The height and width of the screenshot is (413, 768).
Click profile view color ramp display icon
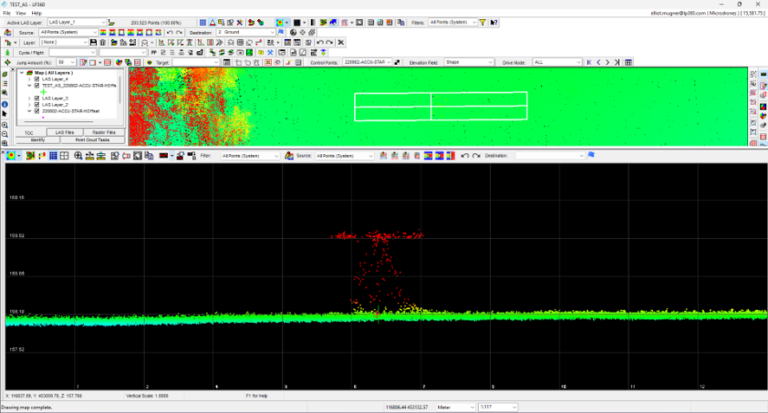pos(11,156)
